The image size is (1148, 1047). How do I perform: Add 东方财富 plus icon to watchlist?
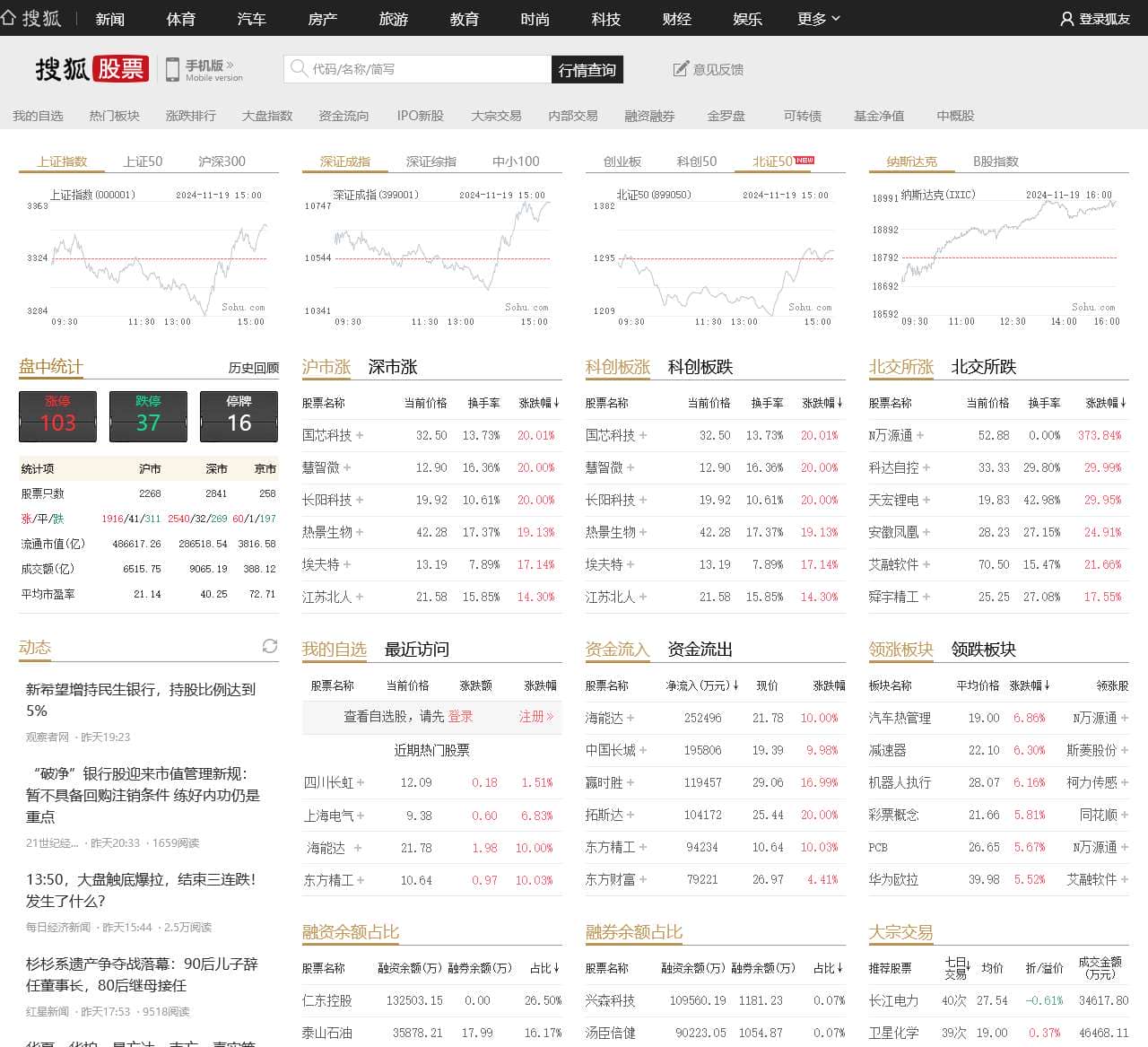tap(643, 879)
